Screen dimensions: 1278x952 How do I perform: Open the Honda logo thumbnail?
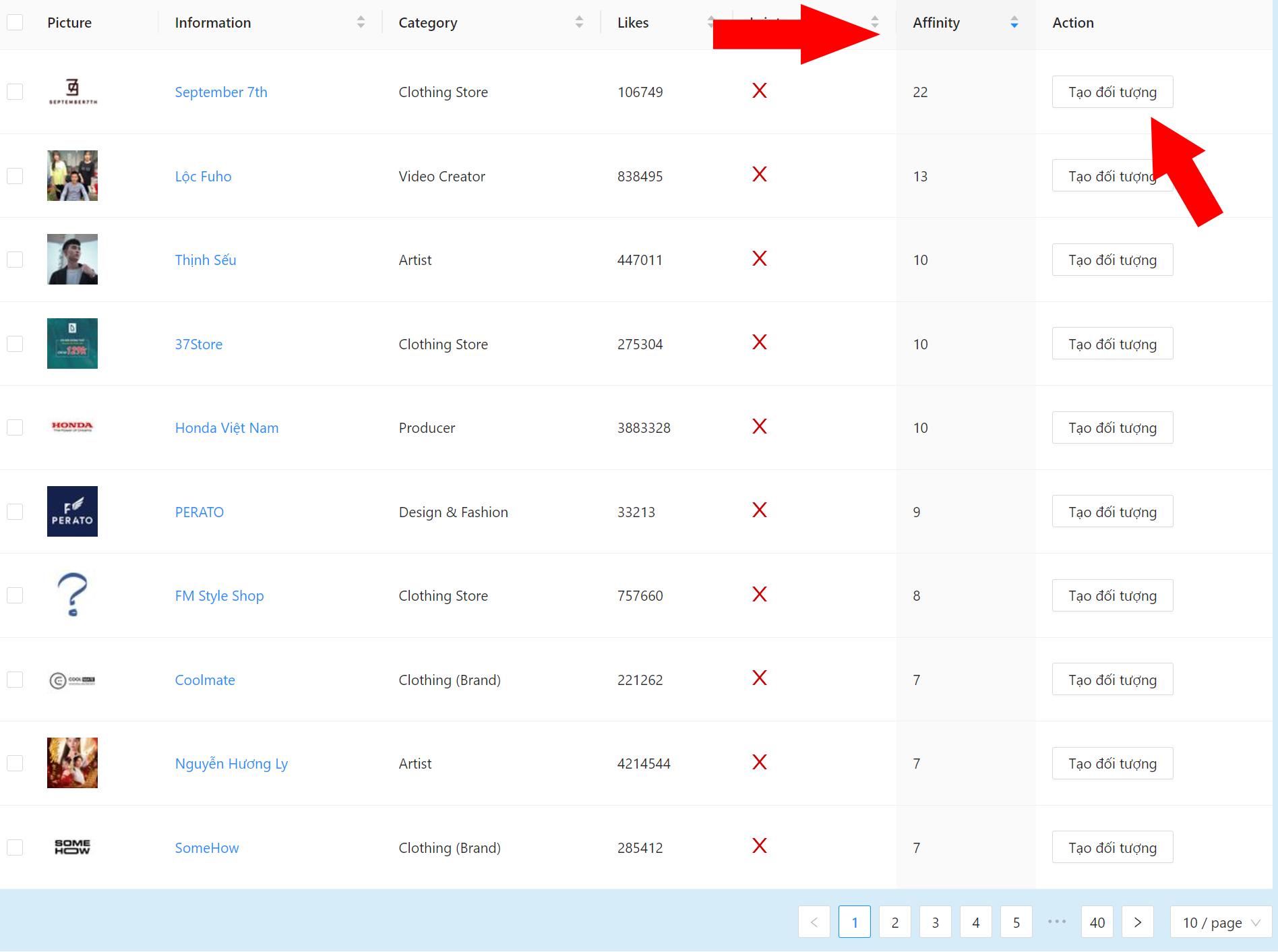[x=72, y=427]
